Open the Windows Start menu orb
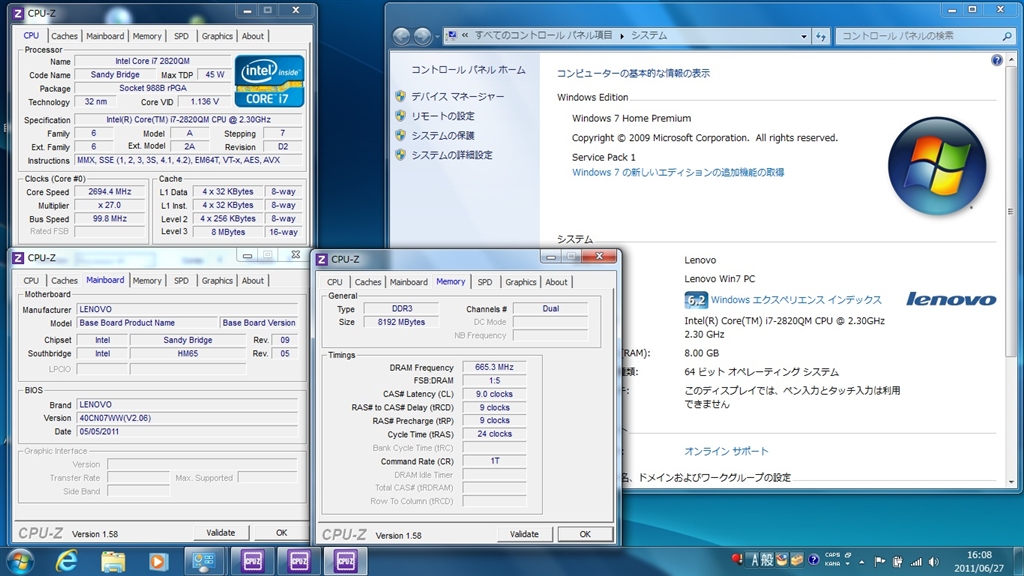 tap(20, 561)
